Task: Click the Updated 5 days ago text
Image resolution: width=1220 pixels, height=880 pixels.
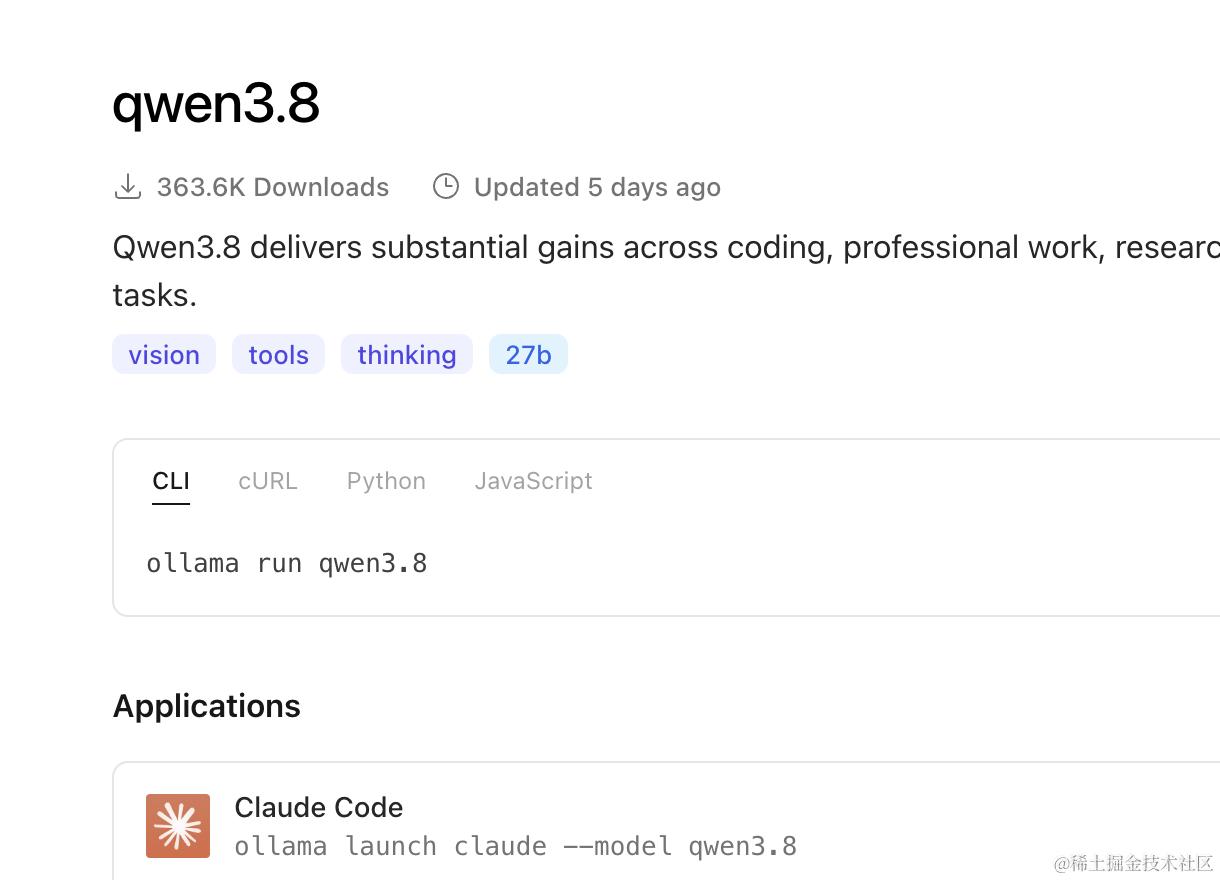Action: [x=597, y=187]
